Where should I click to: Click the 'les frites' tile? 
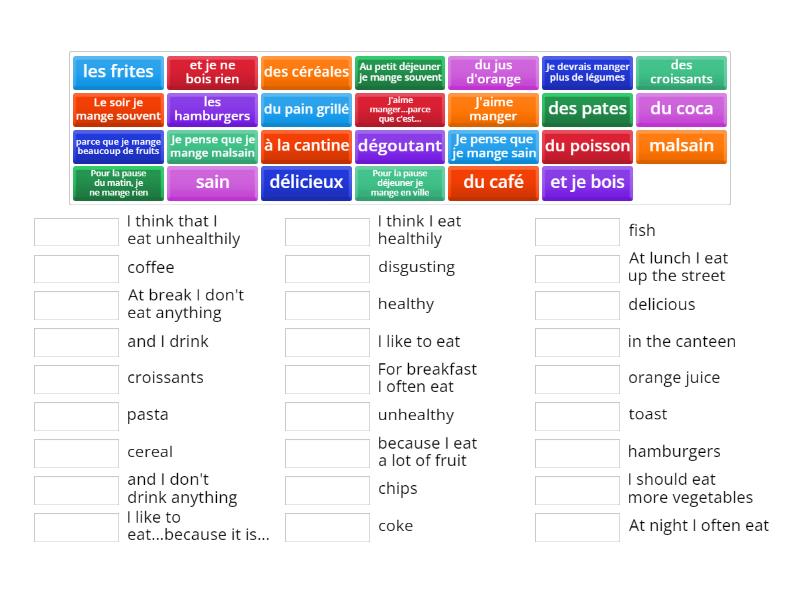point(119,72)
